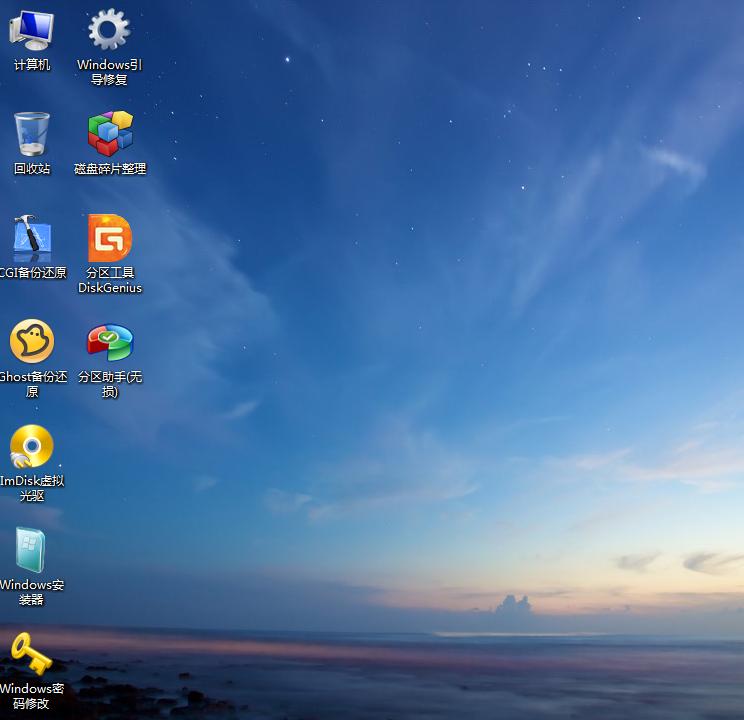Screen dimensions: 744x720
Task: Select the Windows引导修复 gear icon
Action: coord(109,29)
